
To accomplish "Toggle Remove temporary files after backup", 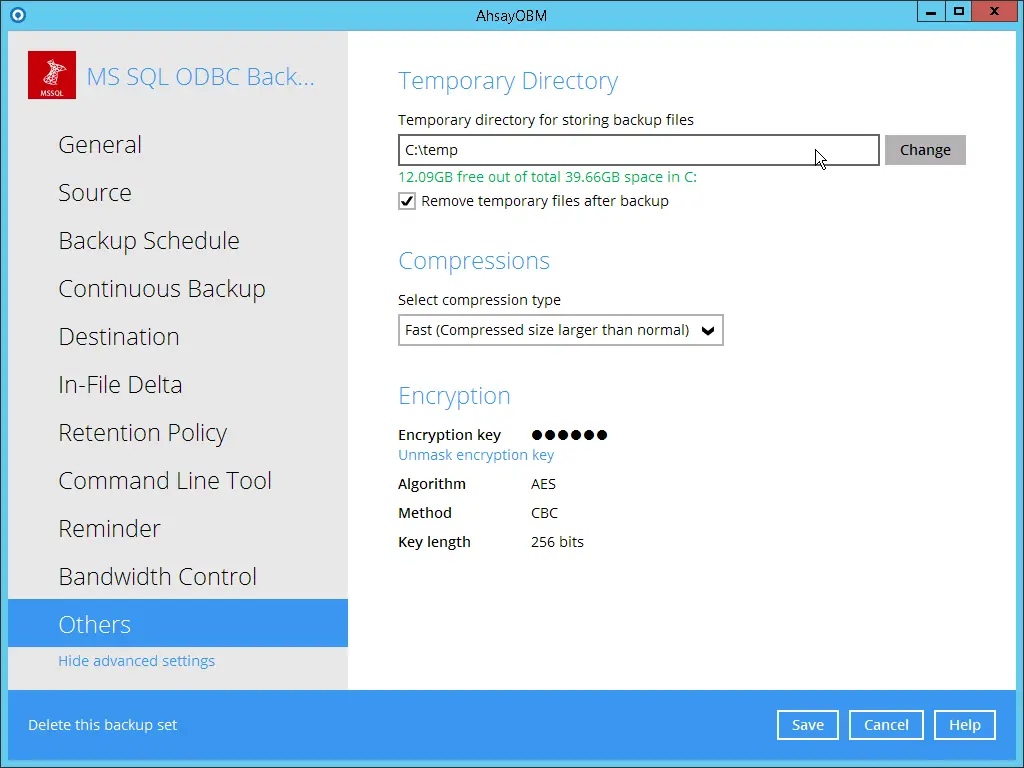I will click(407, 201).
